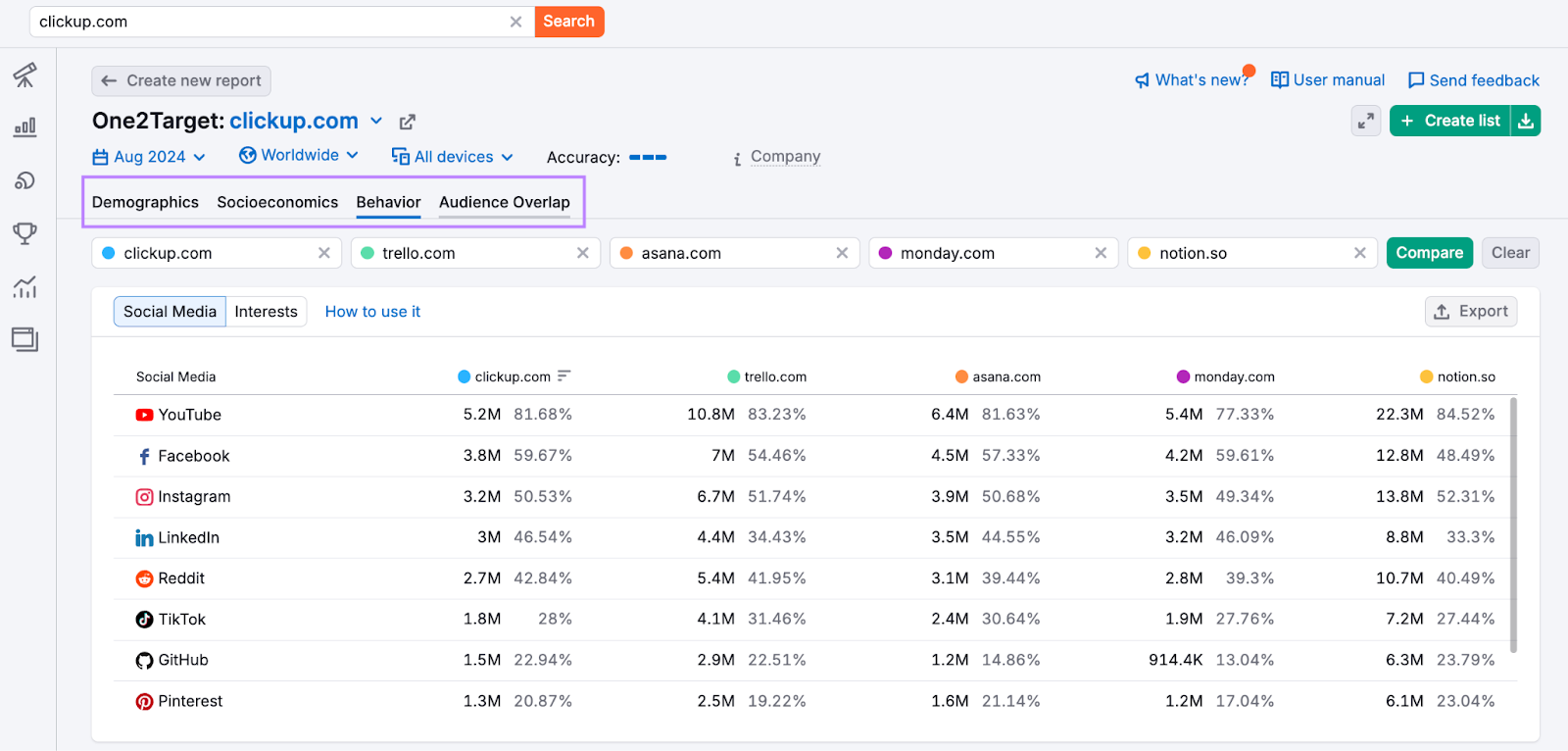Viewport: 1568px width, 751px height.
Task: Click the Clear button
Action: point(1510,253)
